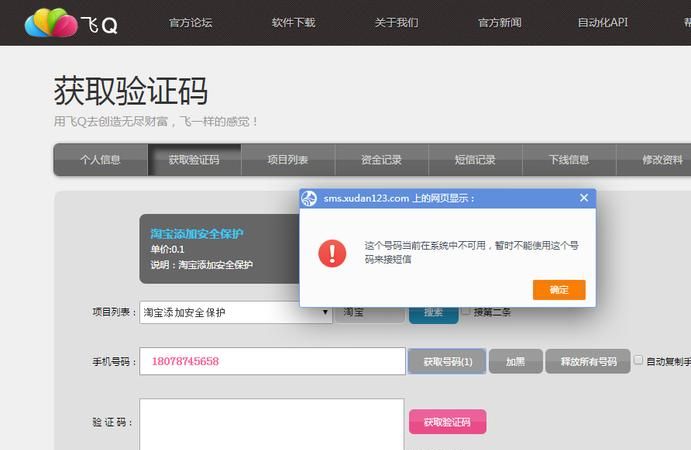Click the 获取号码(1) button
Image resolution: width=691 pixels, height=450 pixels.
tap(447, 361)
